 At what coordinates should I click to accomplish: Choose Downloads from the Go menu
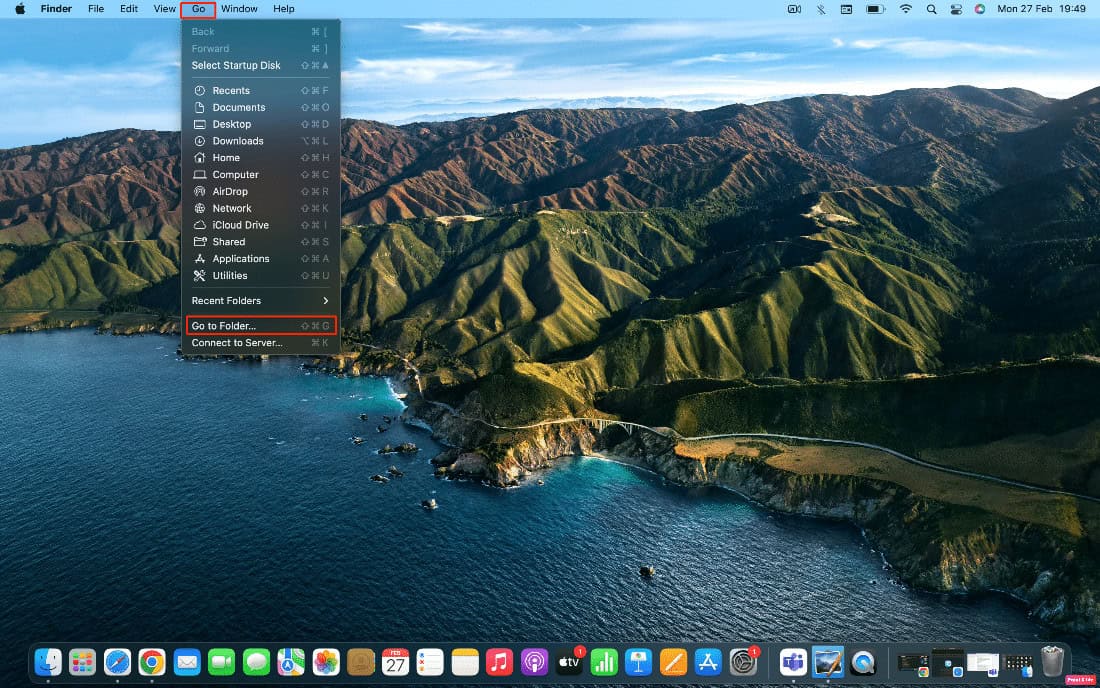pyautogui.click(x=238, y=140)
